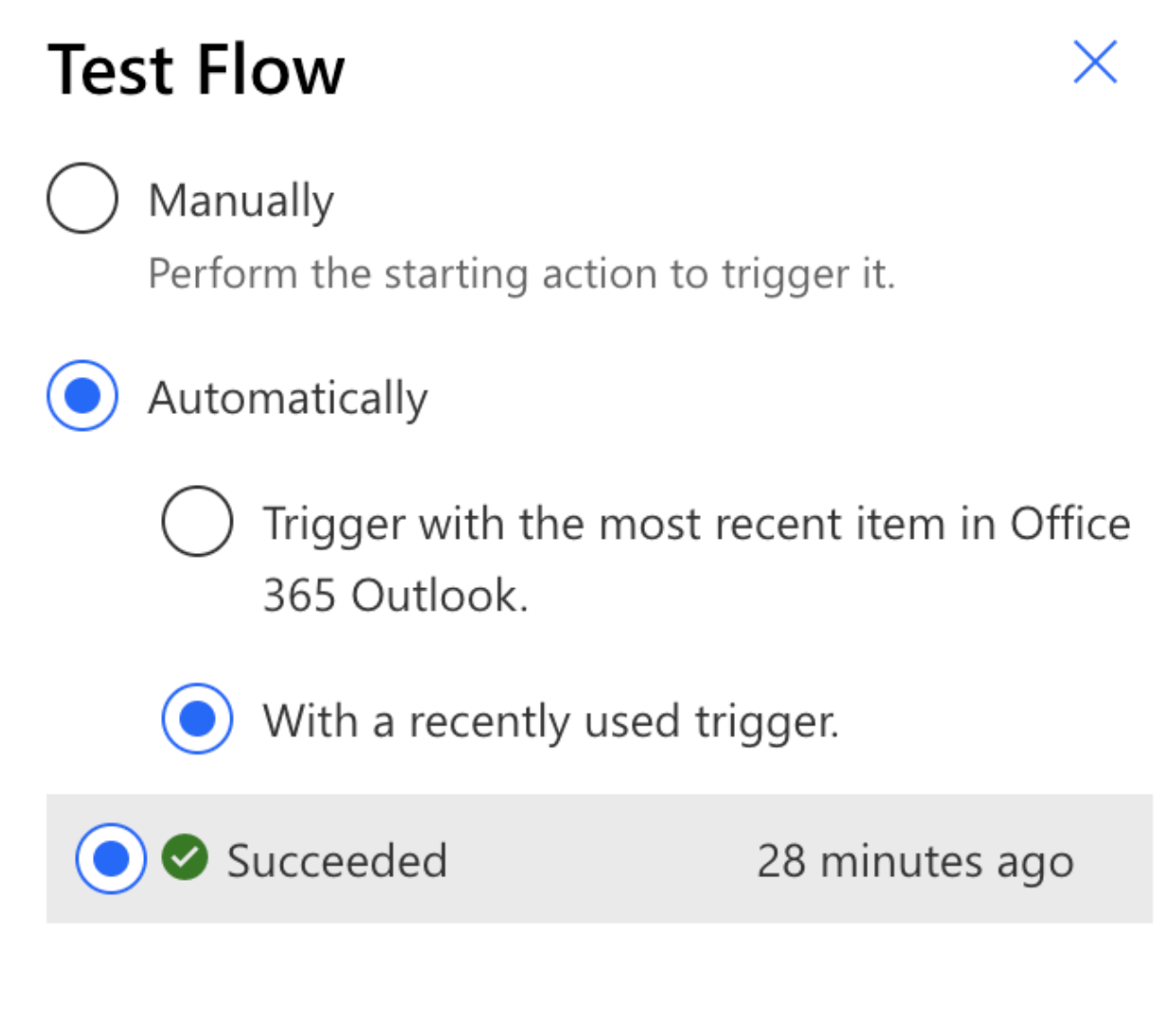Click the word 'Office' in the trigger option

click(x=1070, y=524)
